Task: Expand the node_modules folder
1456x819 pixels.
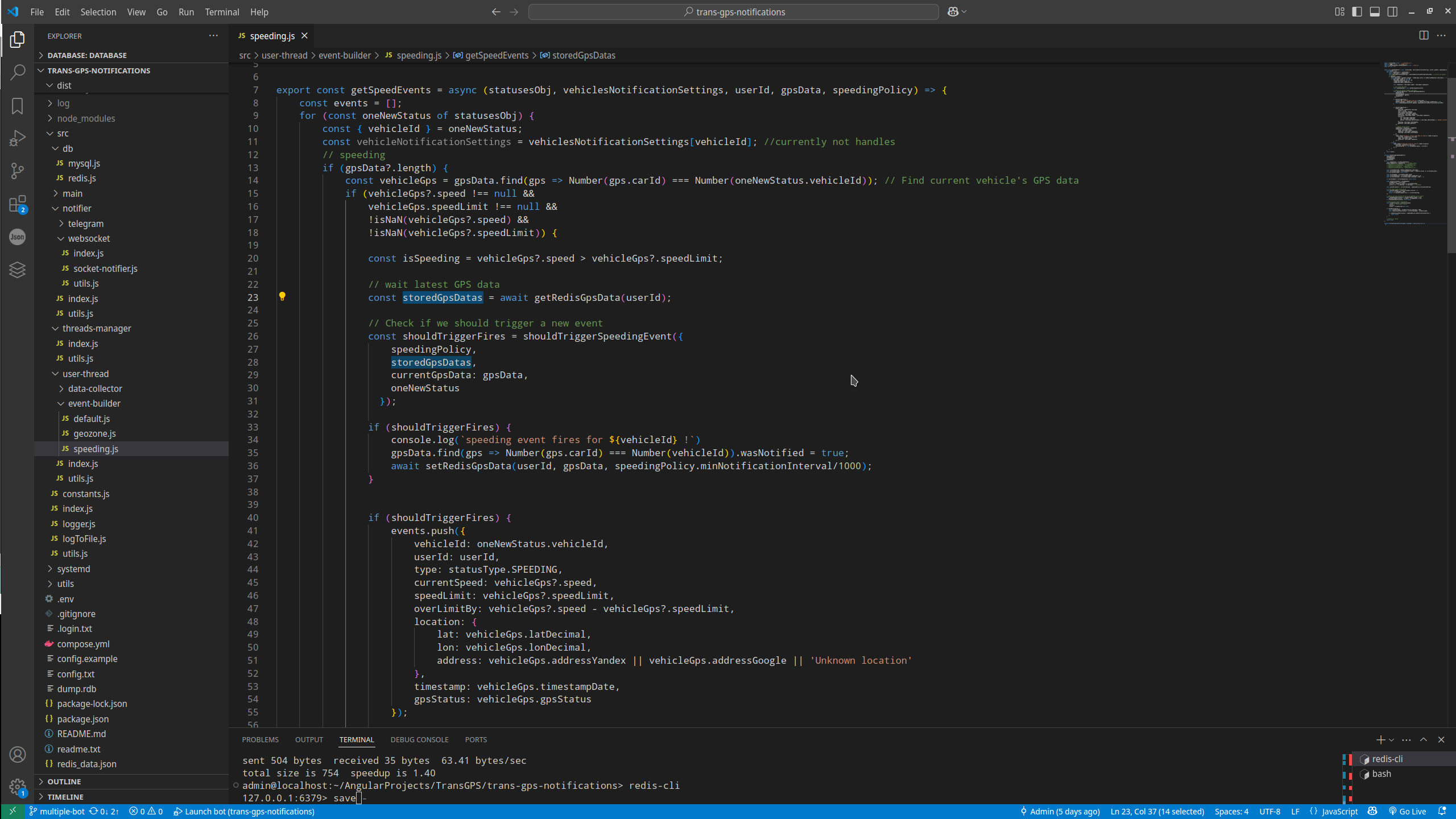Action: tap(86, 118)
